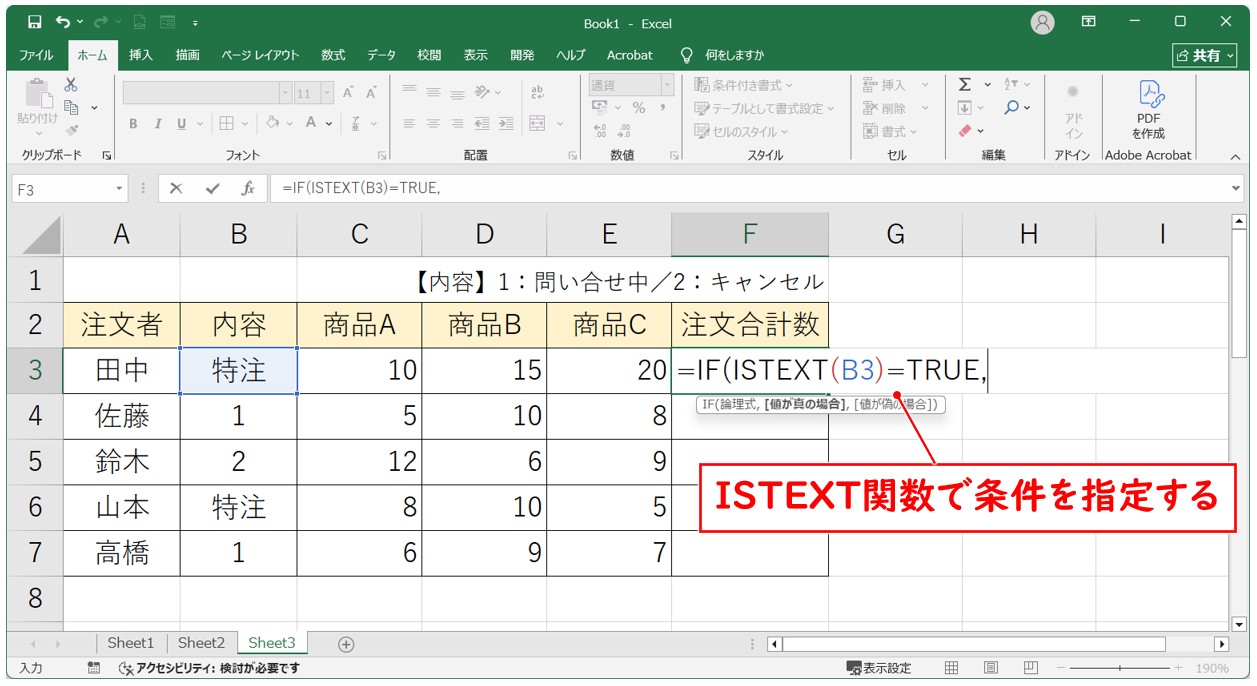This screenshot has width=1257, height=686.
Task: Expand the formula bar chevron
Action: [x=1237, y=188]
